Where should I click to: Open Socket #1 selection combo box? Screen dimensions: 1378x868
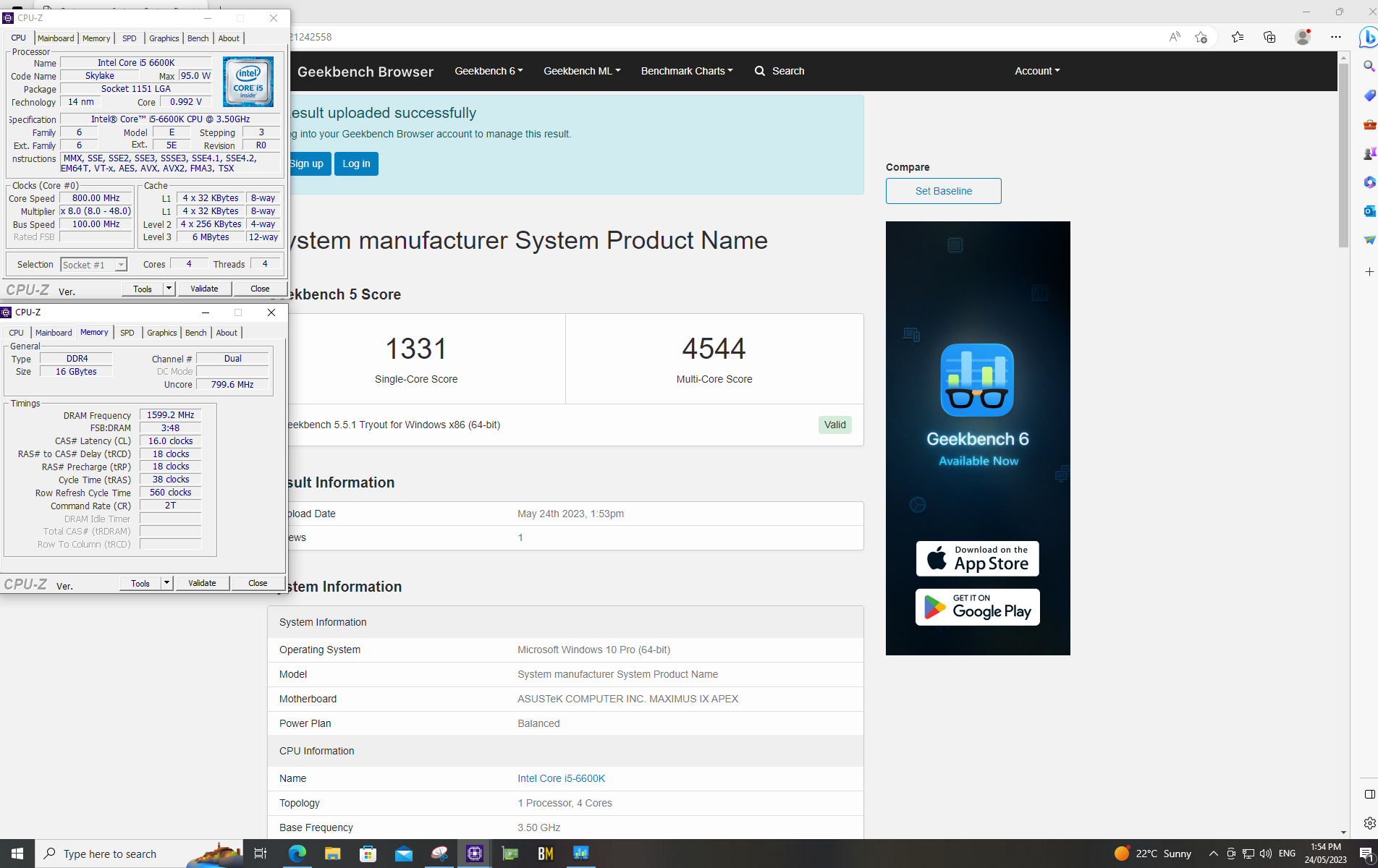[94, 265]
